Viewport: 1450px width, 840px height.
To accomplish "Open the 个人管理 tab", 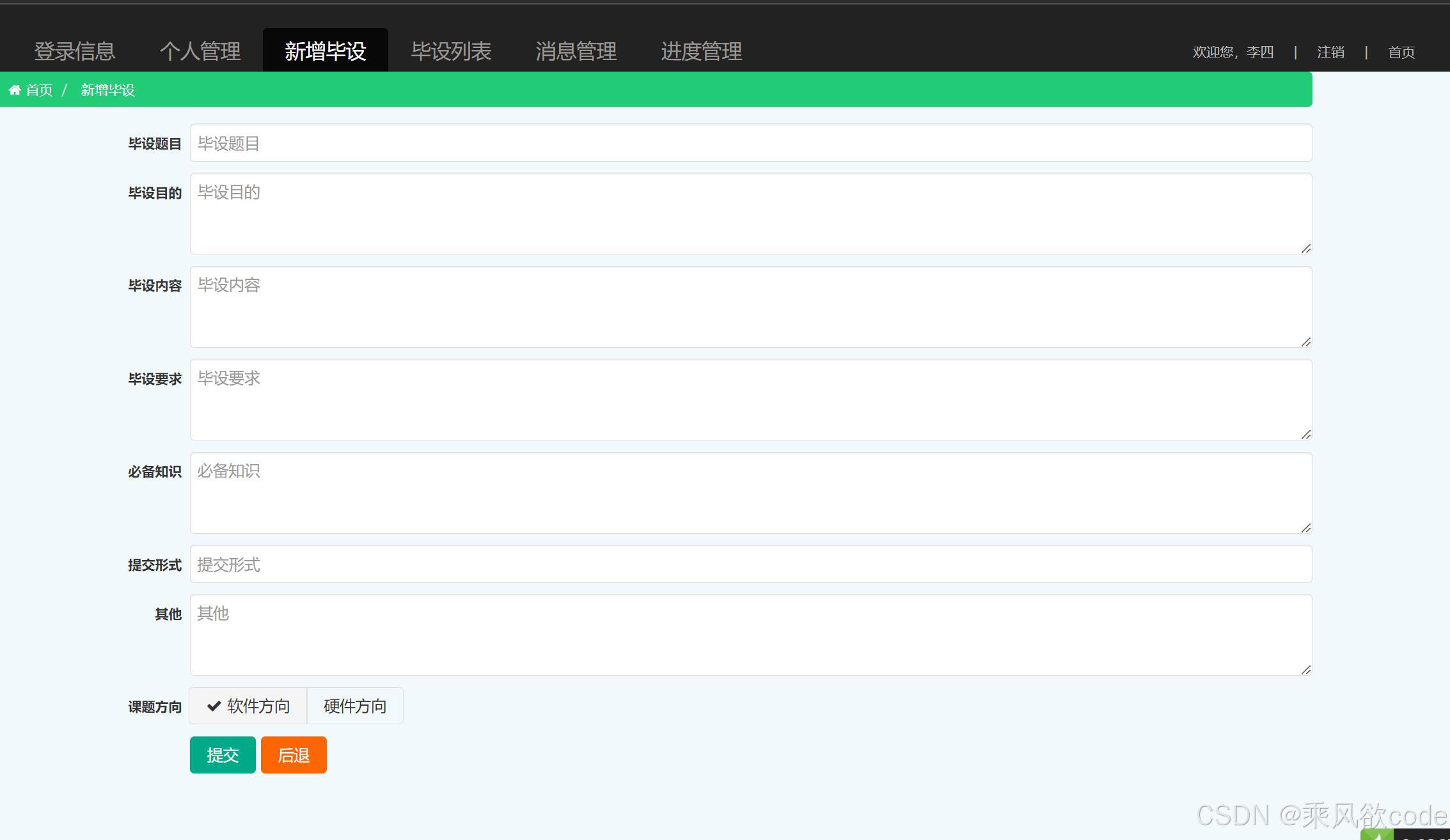I will click(x=200, y=51).
